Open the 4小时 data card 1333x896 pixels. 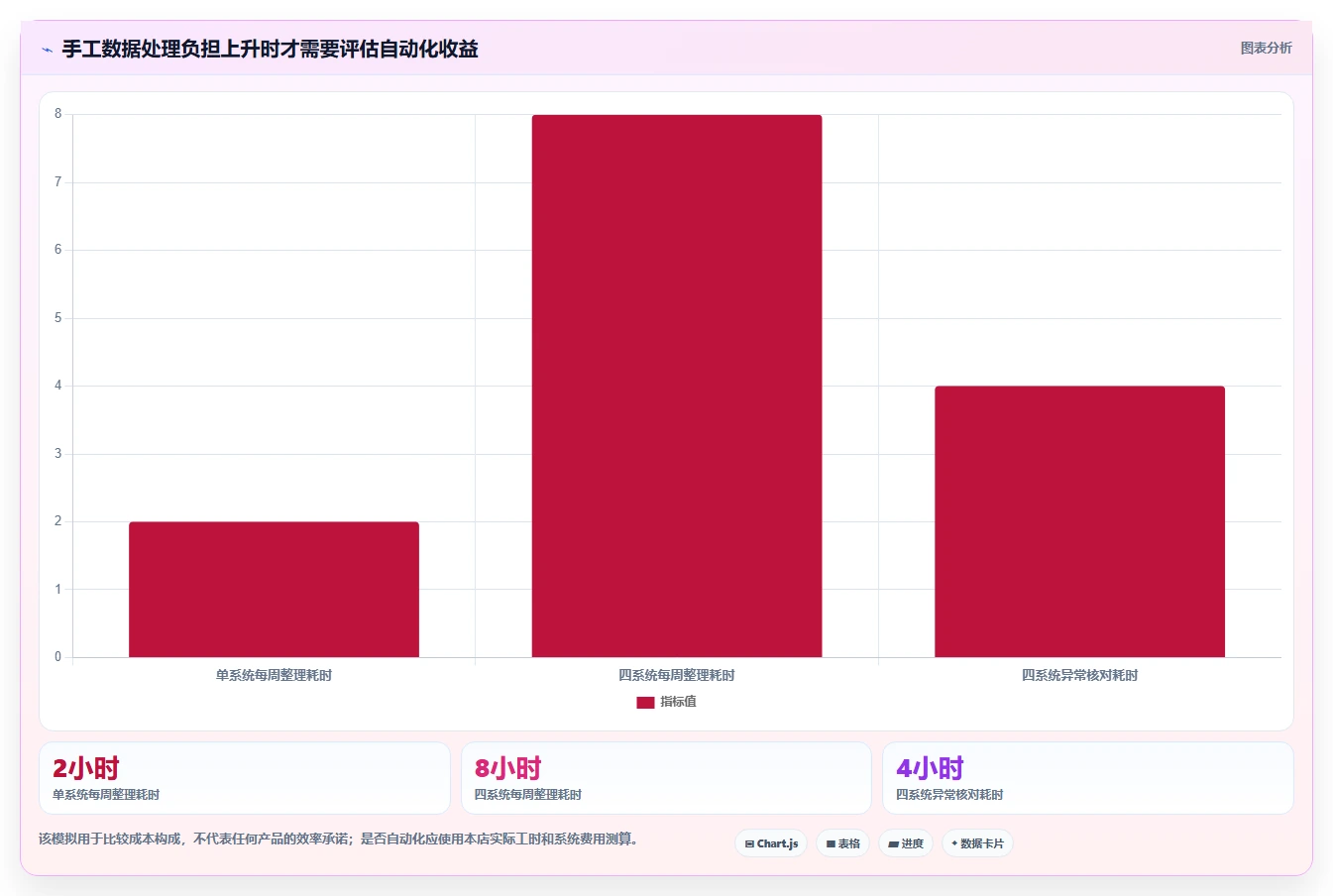1088,778
